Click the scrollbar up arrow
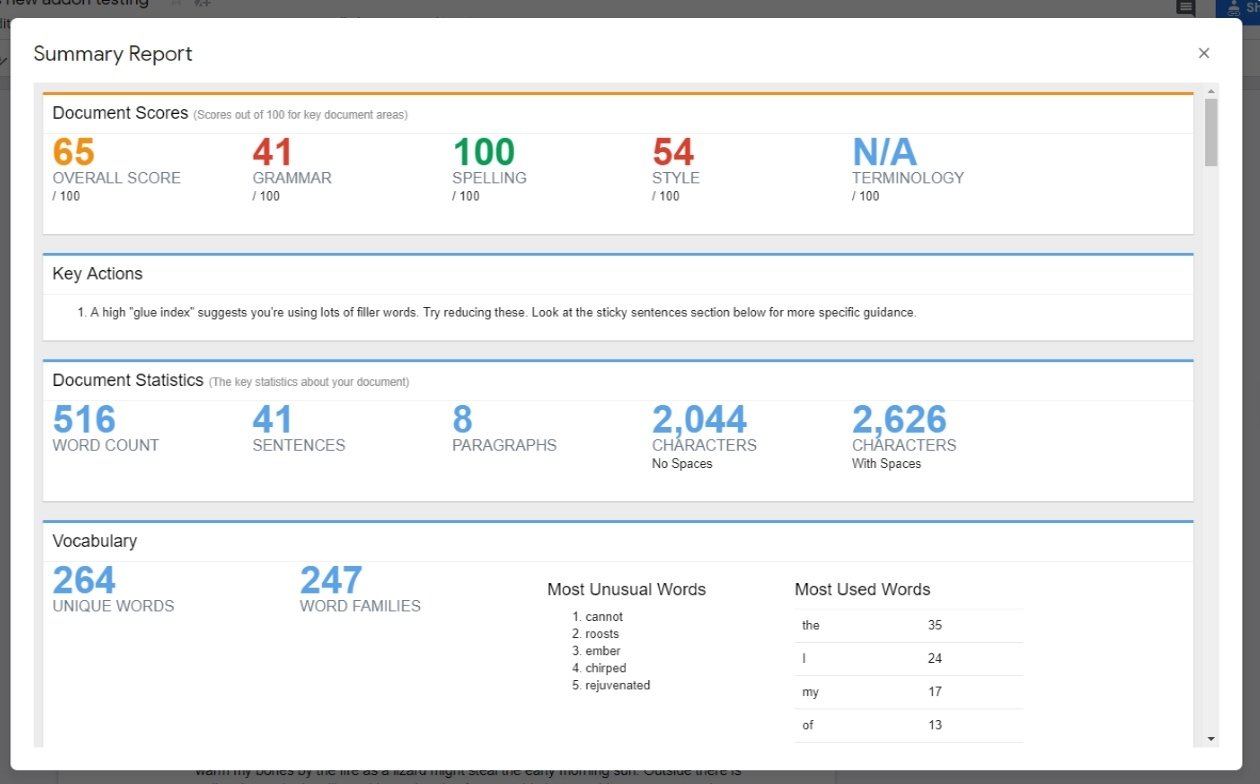Viewport: 1260px width, 784px height. (x=1211, y=91)
